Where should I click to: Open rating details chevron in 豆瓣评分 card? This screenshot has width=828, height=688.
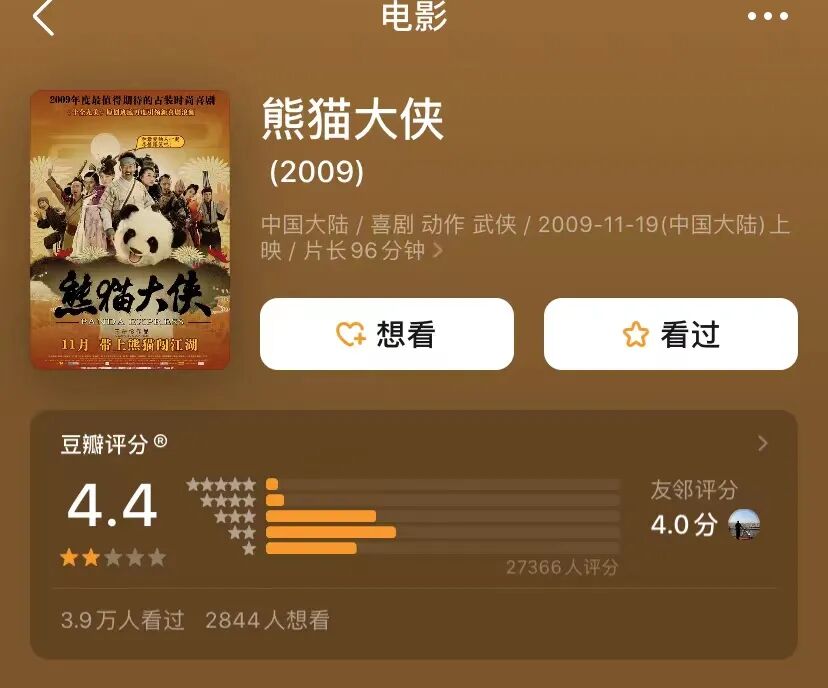763,443
